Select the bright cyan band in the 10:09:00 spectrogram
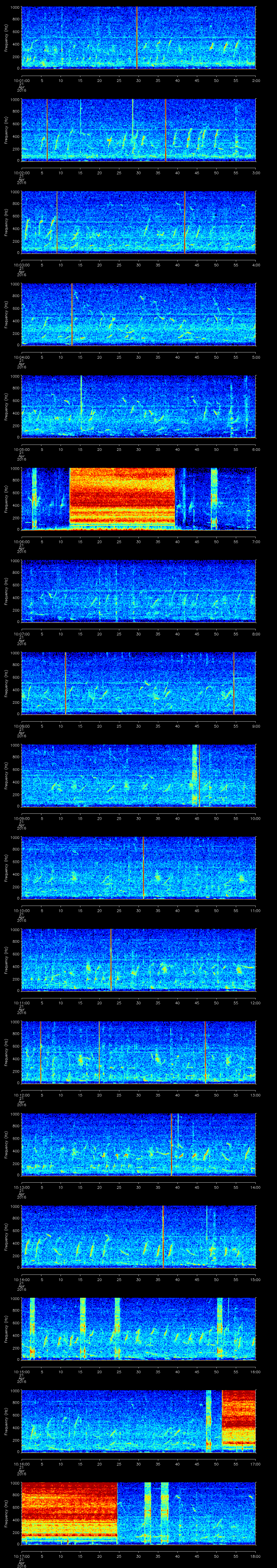The width and height of the screenshot is (277, 1568). 195,775
